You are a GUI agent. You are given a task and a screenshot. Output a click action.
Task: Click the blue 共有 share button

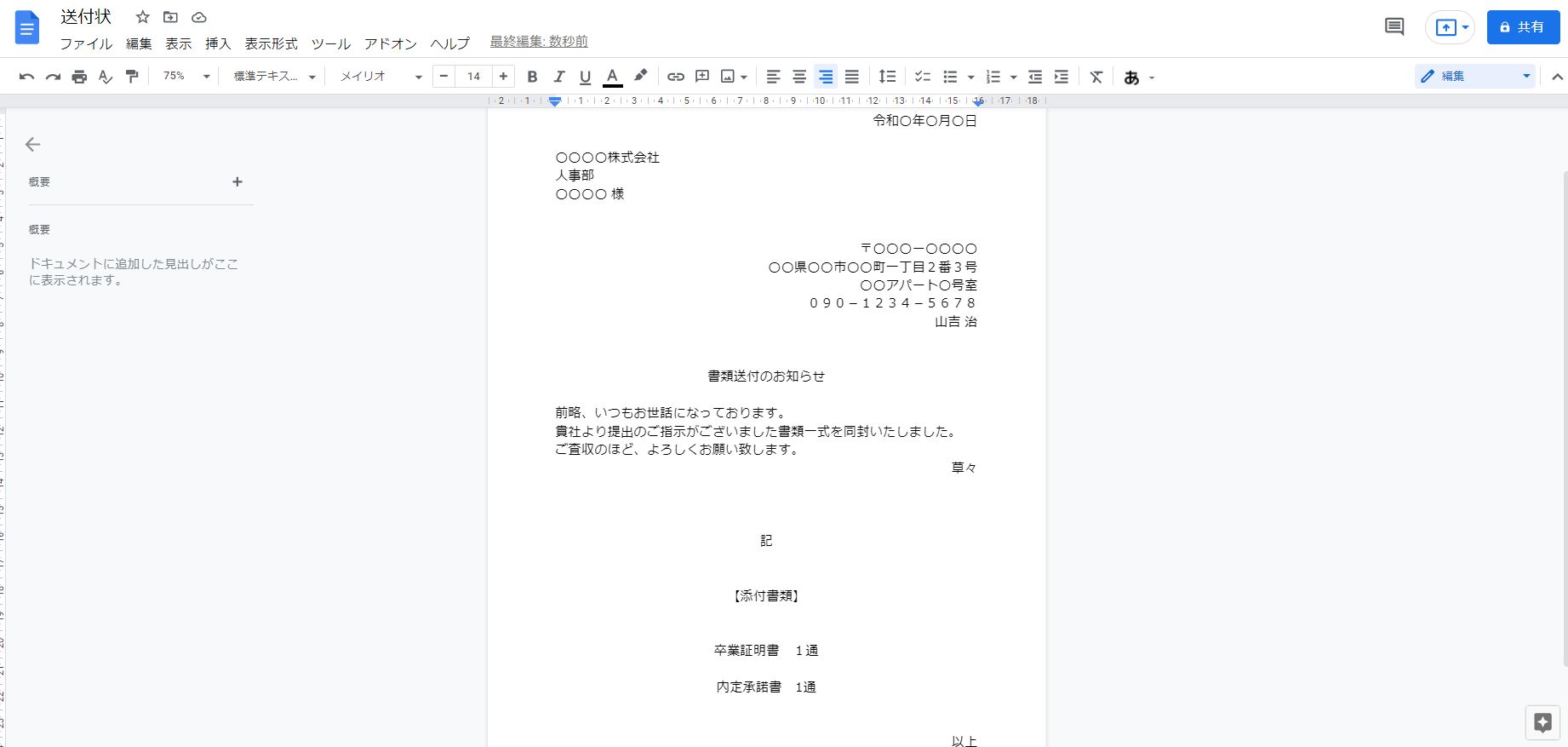tap(1522, 27)
